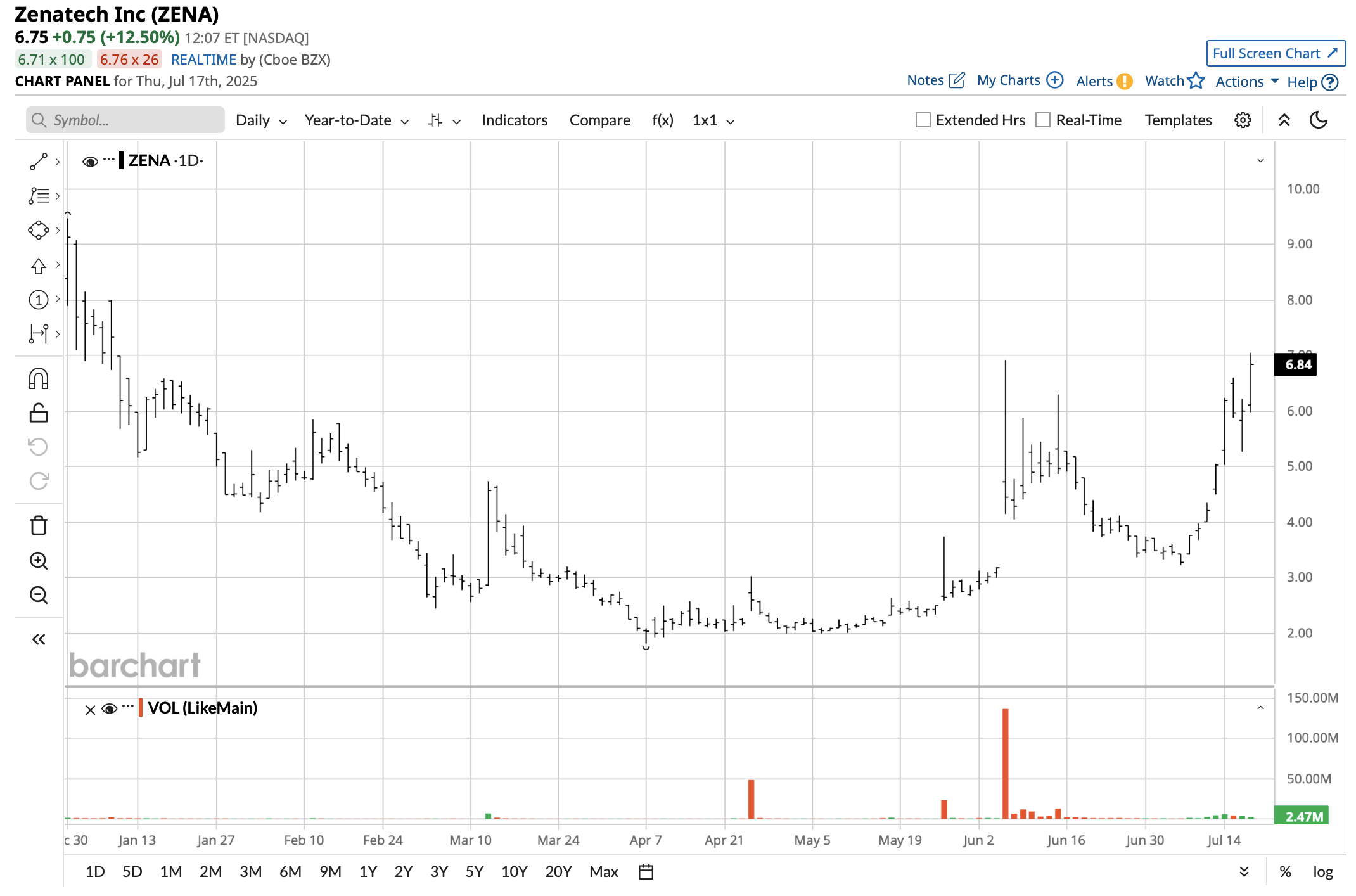
Task: Zoom in on the chart
Action: pyautogui.click(x=39, y=560)
